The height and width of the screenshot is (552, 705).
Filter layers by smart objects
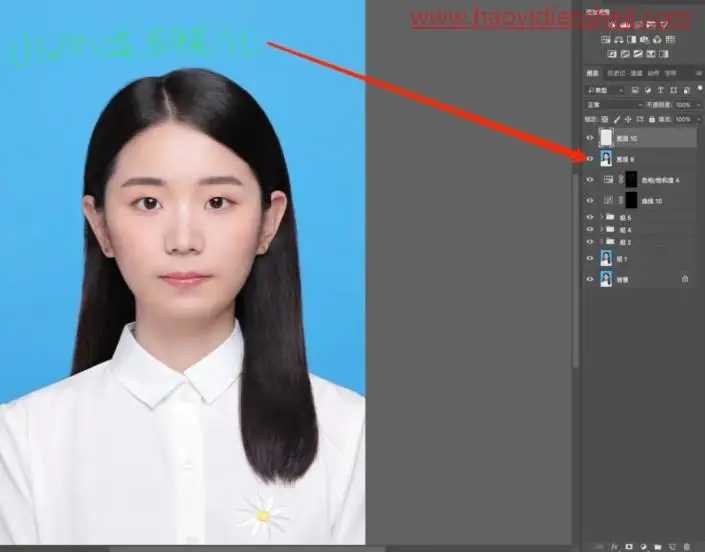point(687,90)
